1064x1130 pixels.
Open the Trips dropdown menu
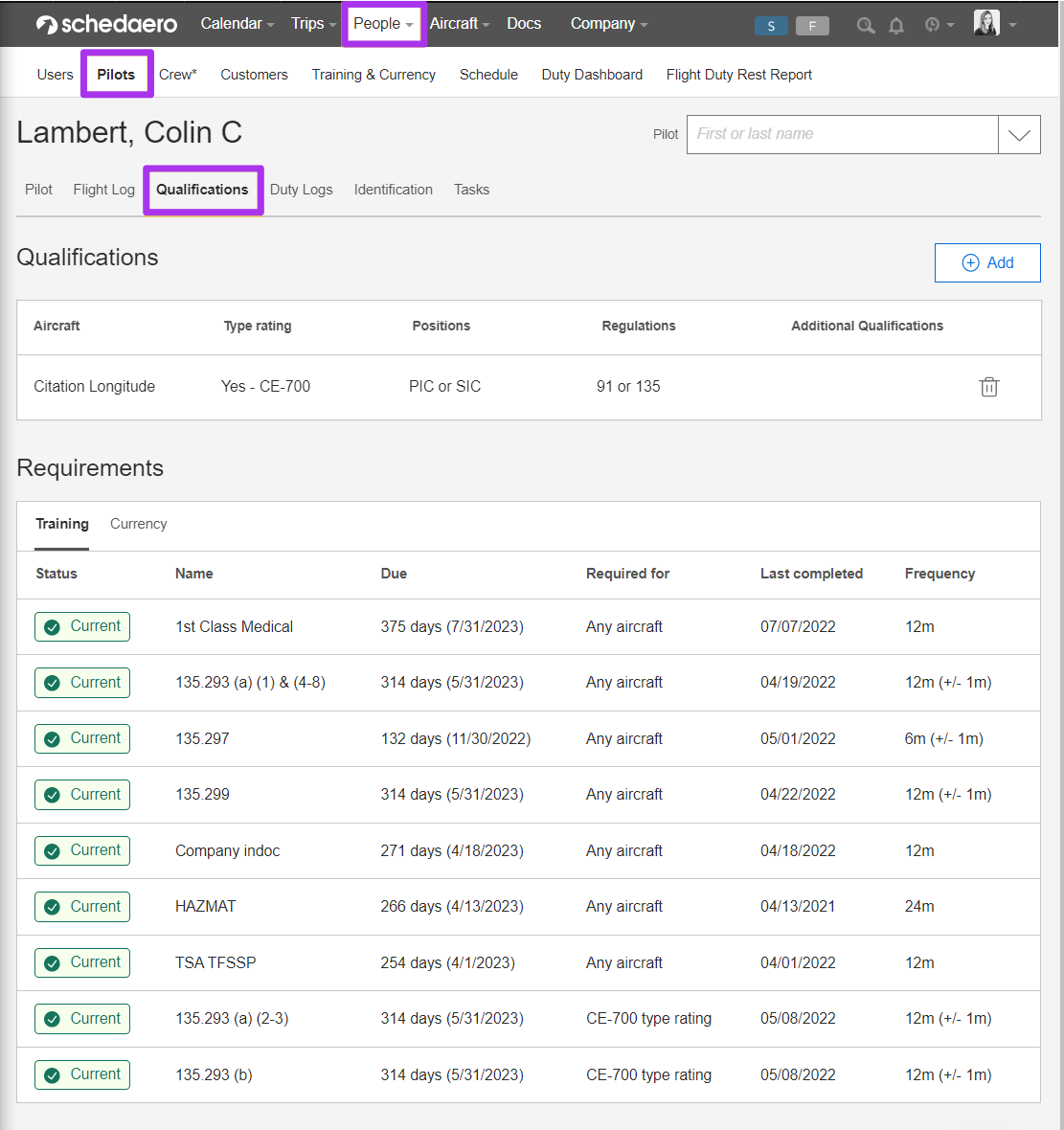tap(313, 24)
